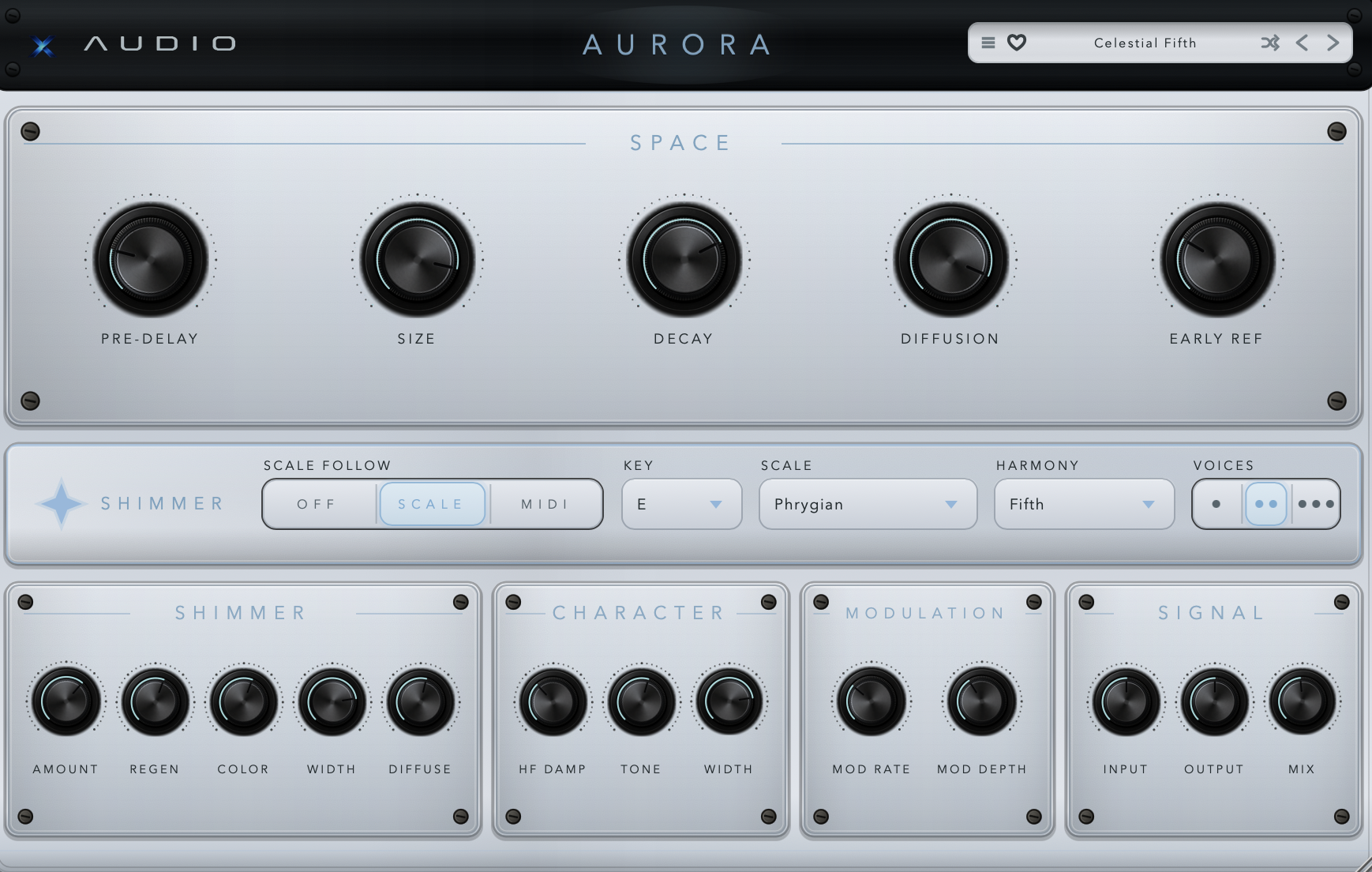The width and height of the screenshot is (1372, 872).
Task: Open the Harmony dropdown showing Fifth
Action: point(1084,504)
